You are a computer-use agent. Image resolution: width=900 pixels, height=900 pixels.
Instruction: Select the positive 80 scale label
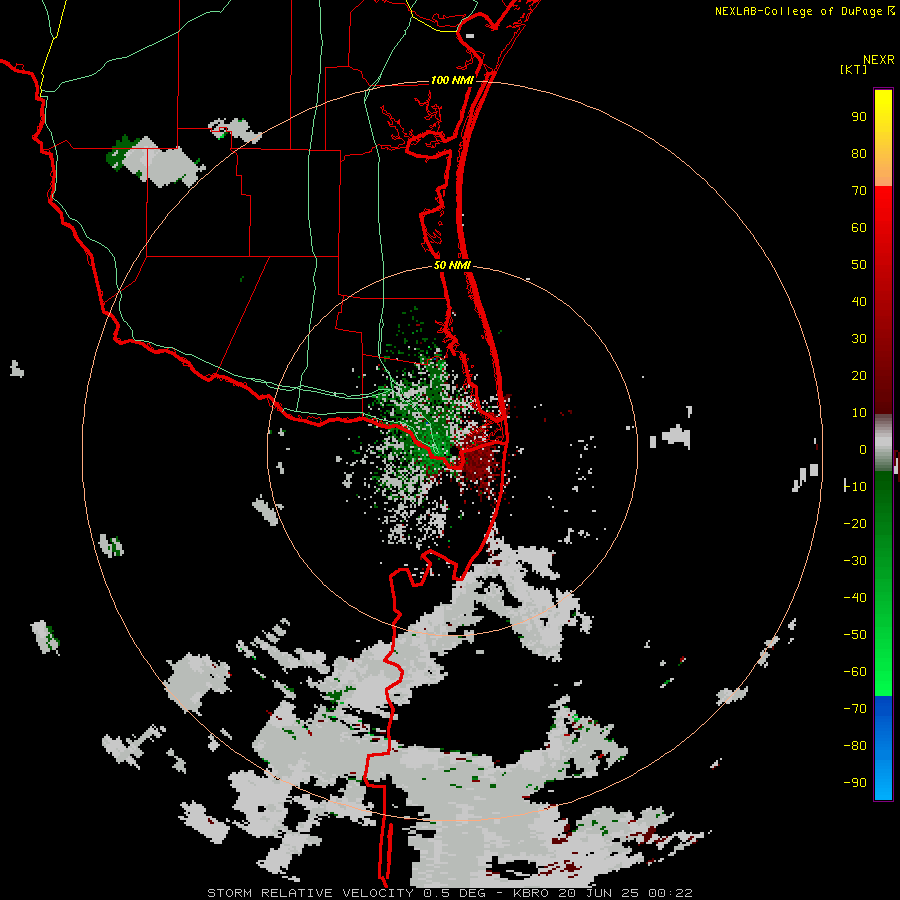pos(859,153)
